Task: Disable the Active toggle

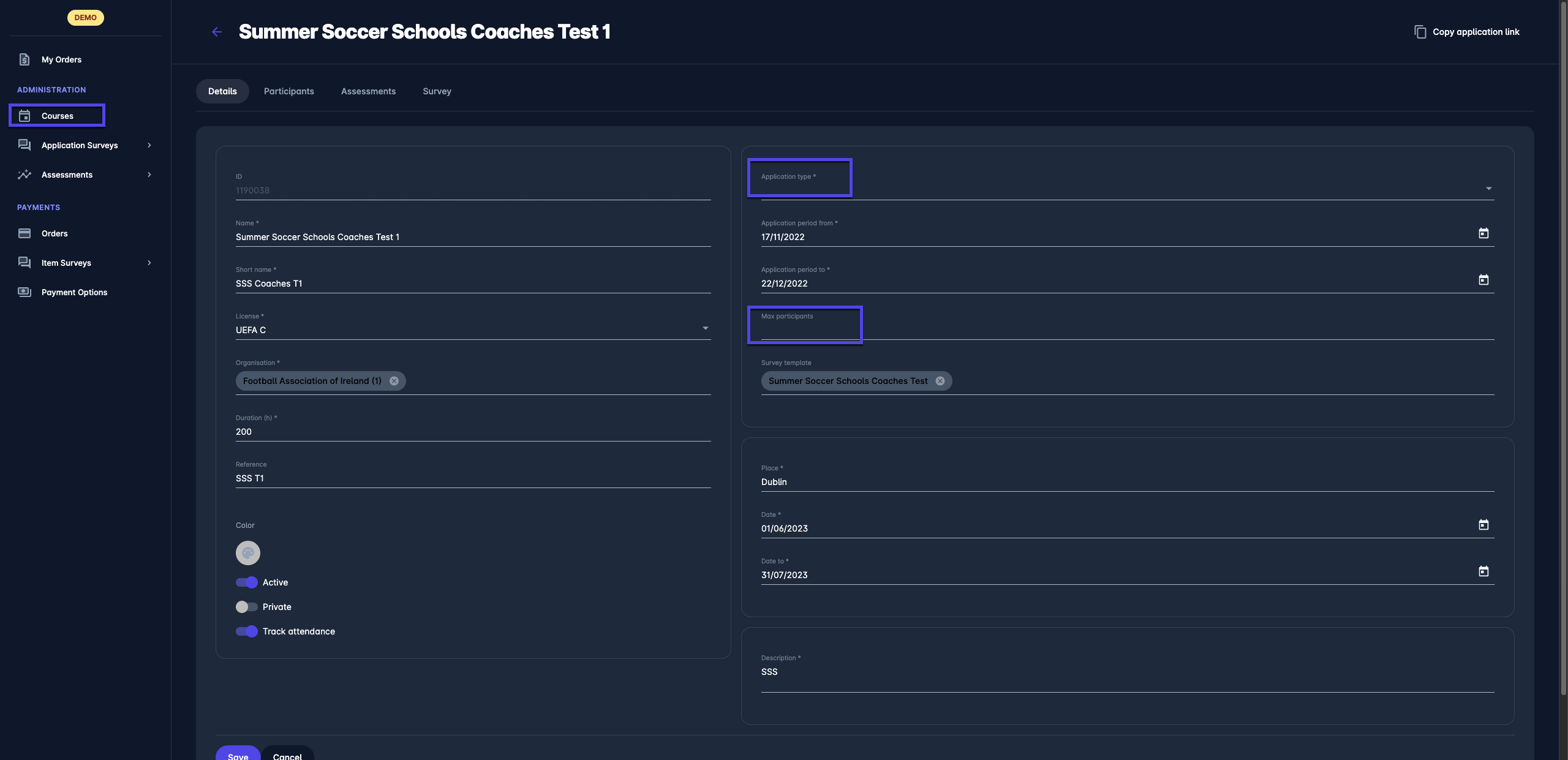Action: coord(247,582)
